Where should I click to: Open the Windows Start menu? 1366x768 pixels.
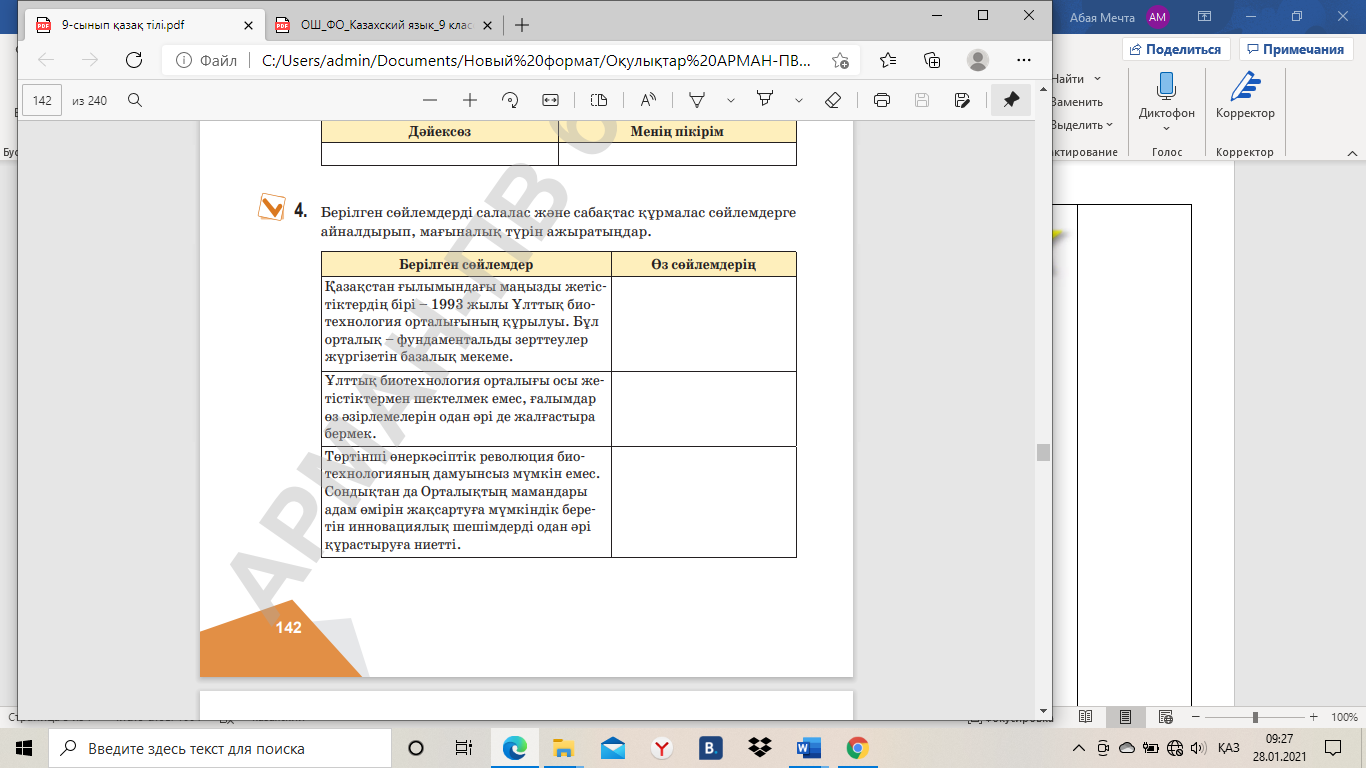coord(24,748)
